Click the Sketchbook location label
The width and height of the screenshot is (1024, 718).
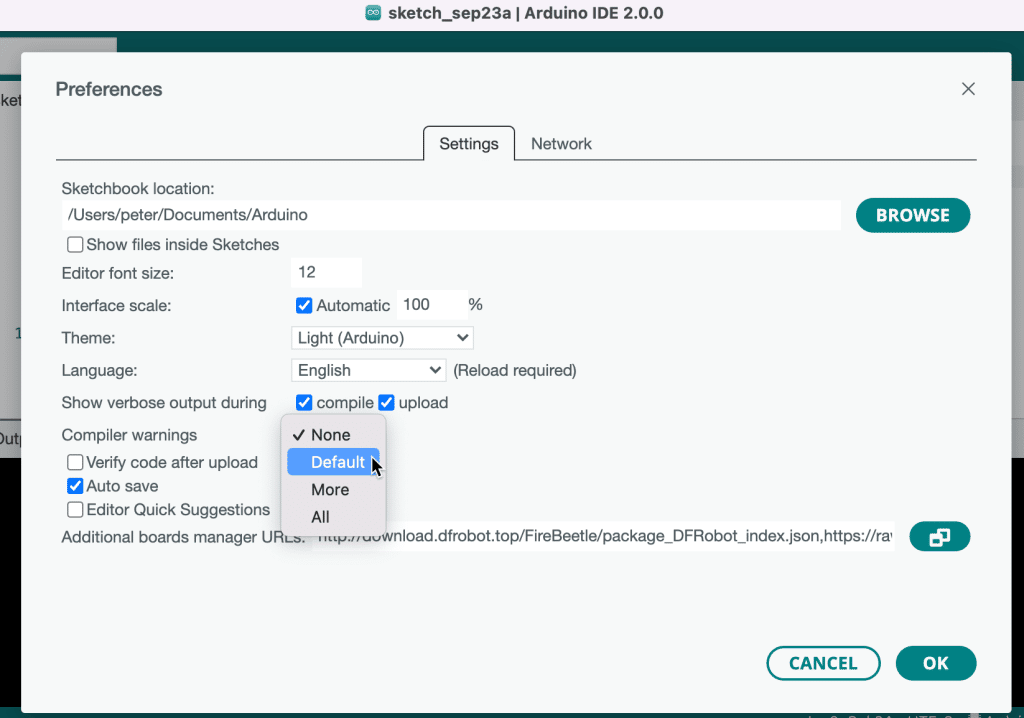point(138,189)
